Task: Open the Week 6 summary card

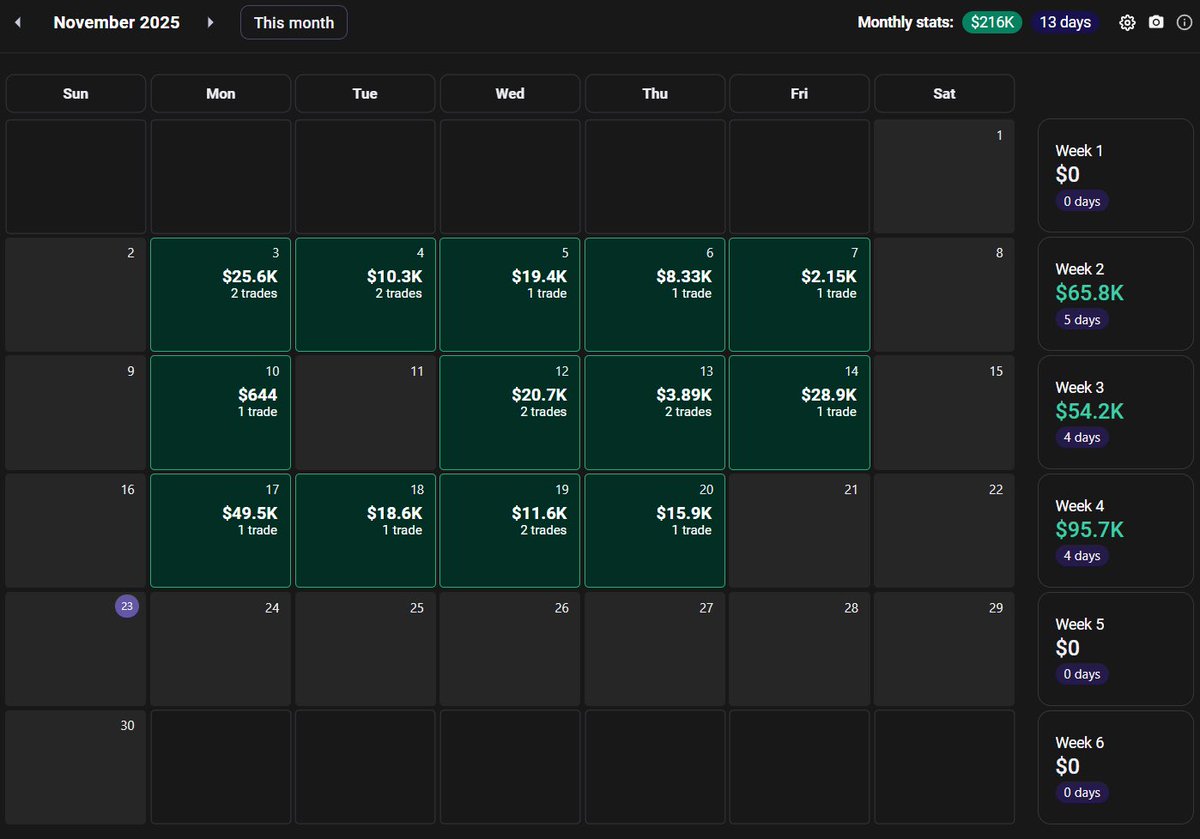Action: 1116,767
